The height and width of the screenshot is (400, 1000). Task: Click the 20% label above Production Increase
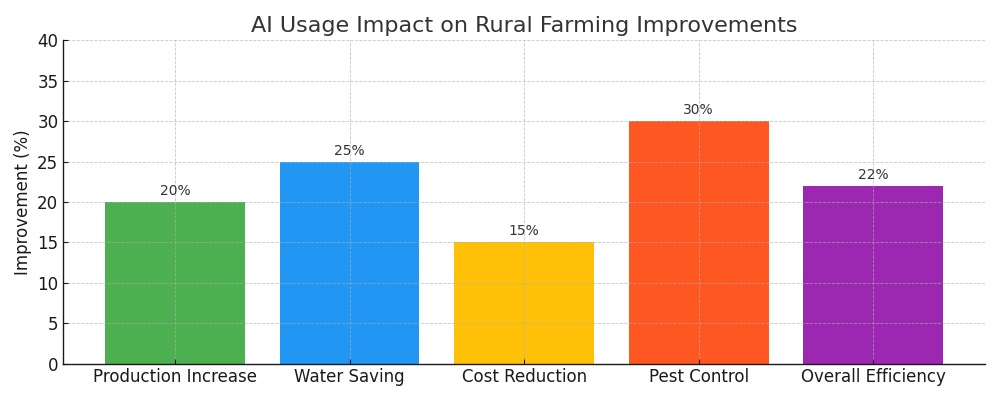pyautogui.click(x=175, y=191)
